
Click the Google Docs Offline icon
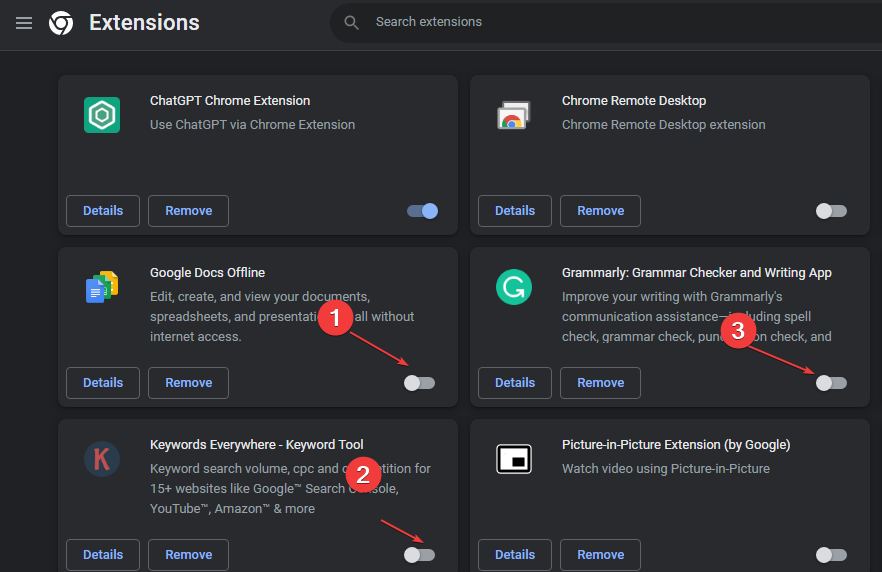pos(102,288)
